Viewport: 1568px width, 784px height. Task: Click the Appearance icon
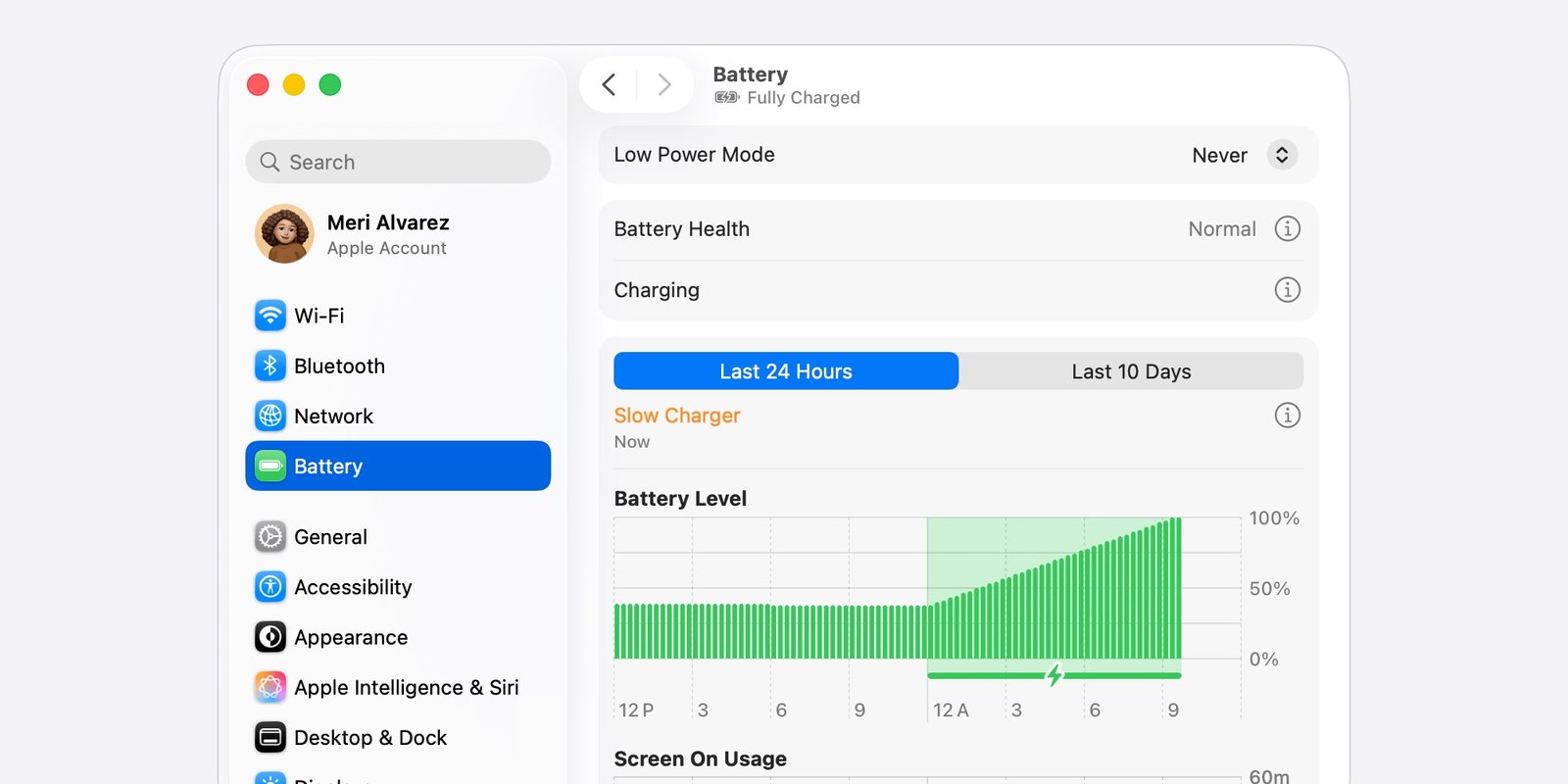click(270, 637)
